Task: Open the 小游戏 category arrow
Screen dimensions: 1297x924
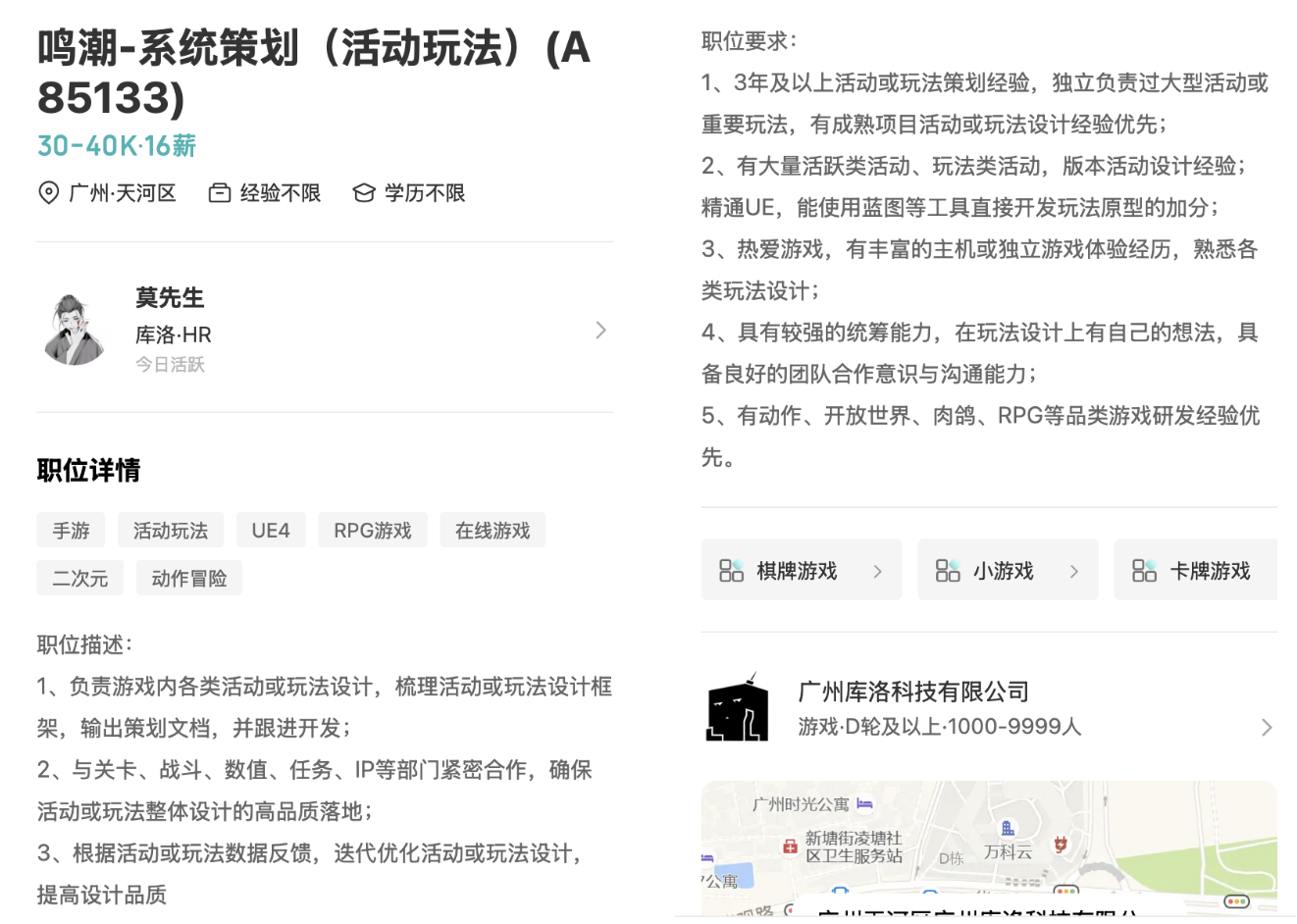Action: tap(1073, 571)
